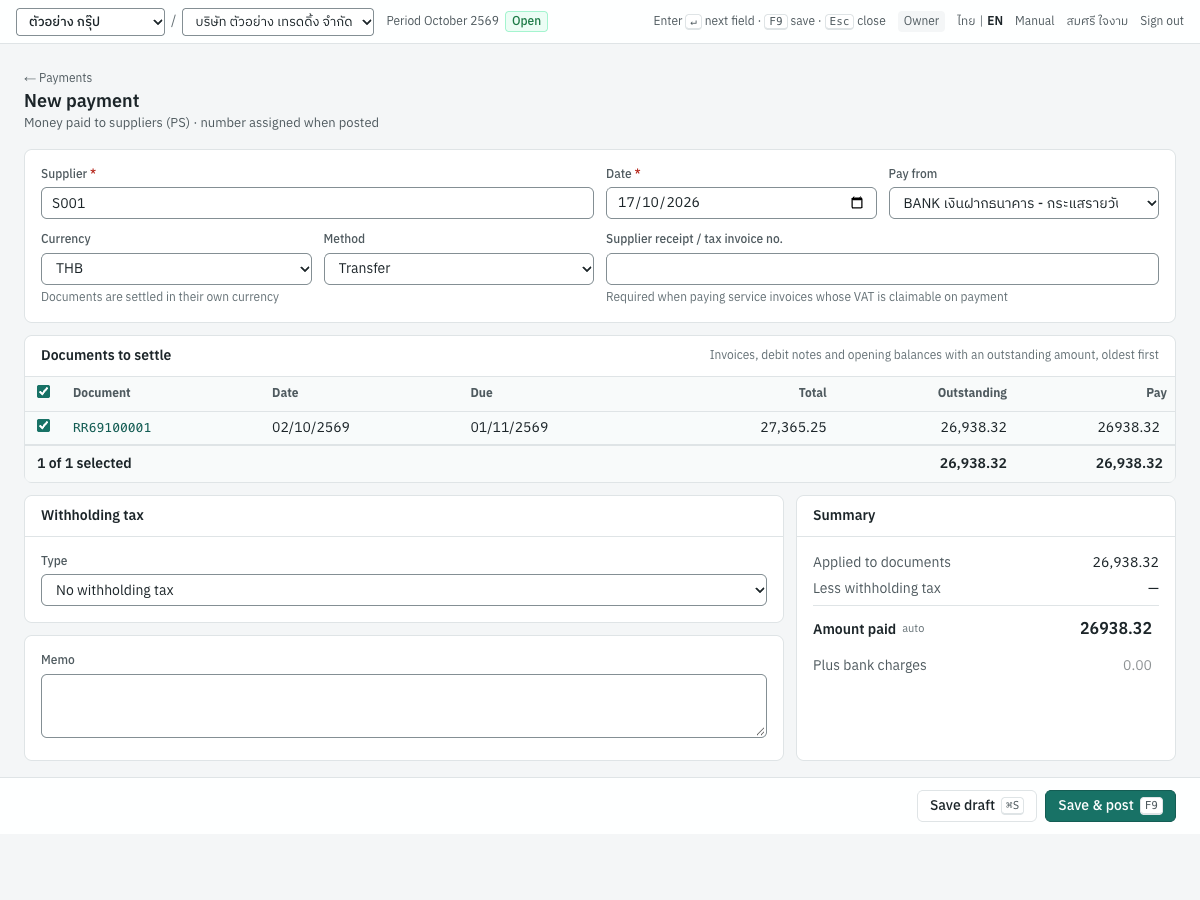Image resolution: width=1200 pixels, height=900 pixels.
Task: Focus the Supplier input field
Action: coord(317,203)
